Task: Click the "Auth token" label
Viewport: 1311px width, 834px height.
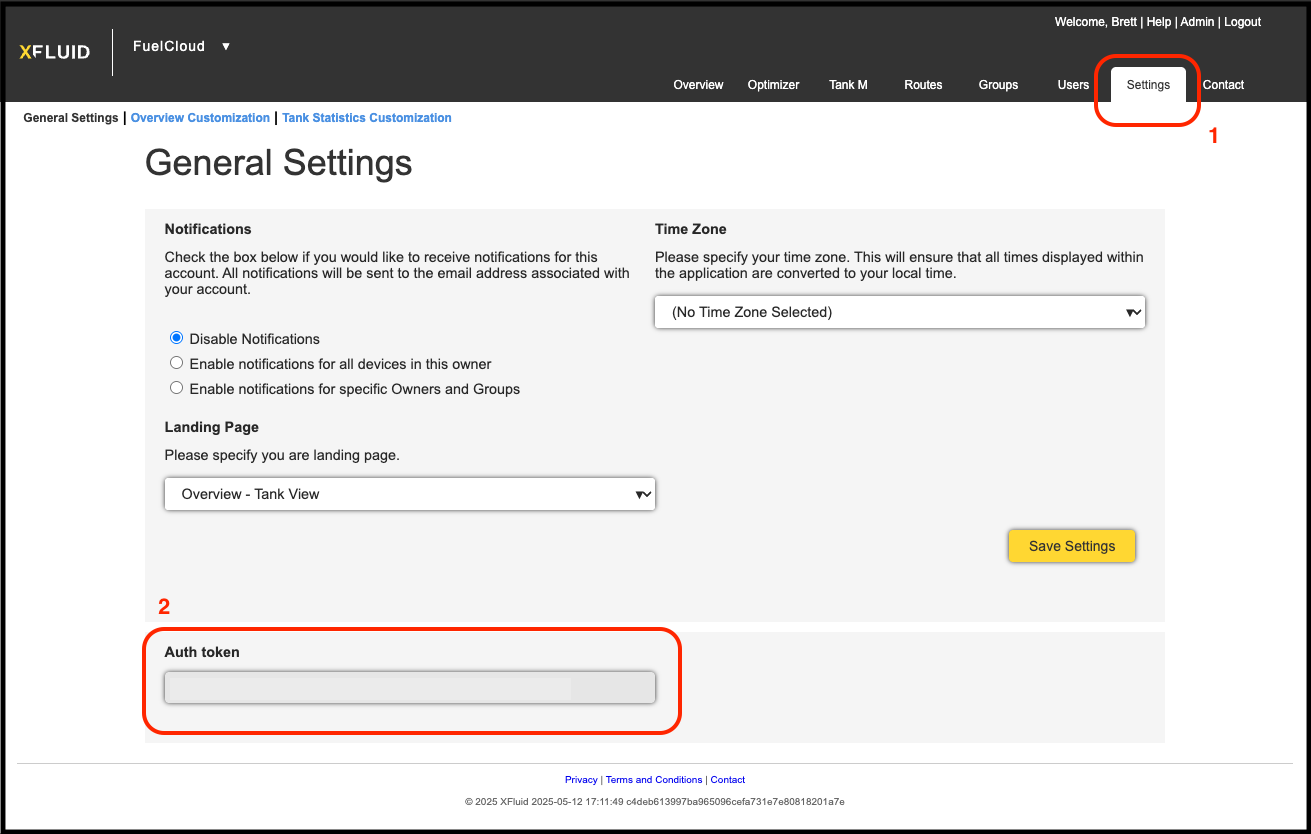Action: (202, 652)
